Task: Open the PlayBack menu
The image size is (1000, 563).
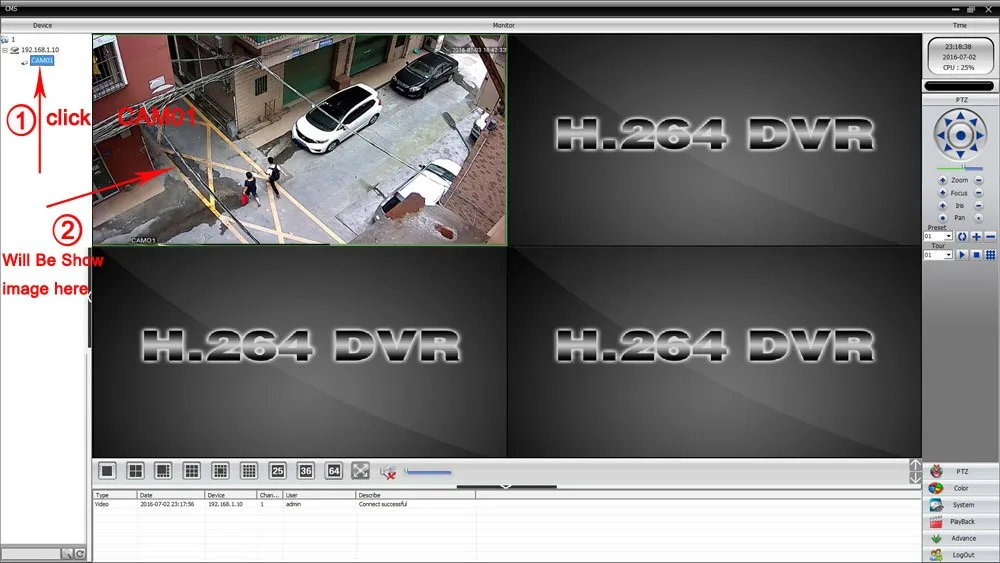Action: click(x=961, y=521)
